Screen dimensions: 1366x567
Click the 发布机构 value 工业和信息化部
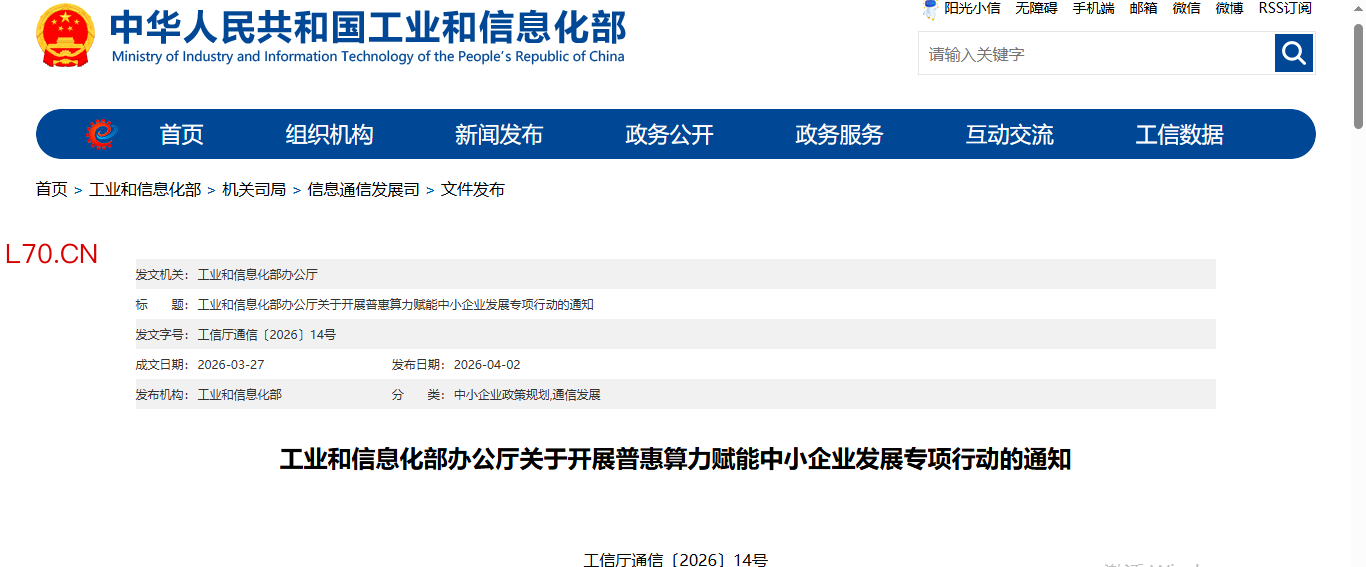[240, 394]
